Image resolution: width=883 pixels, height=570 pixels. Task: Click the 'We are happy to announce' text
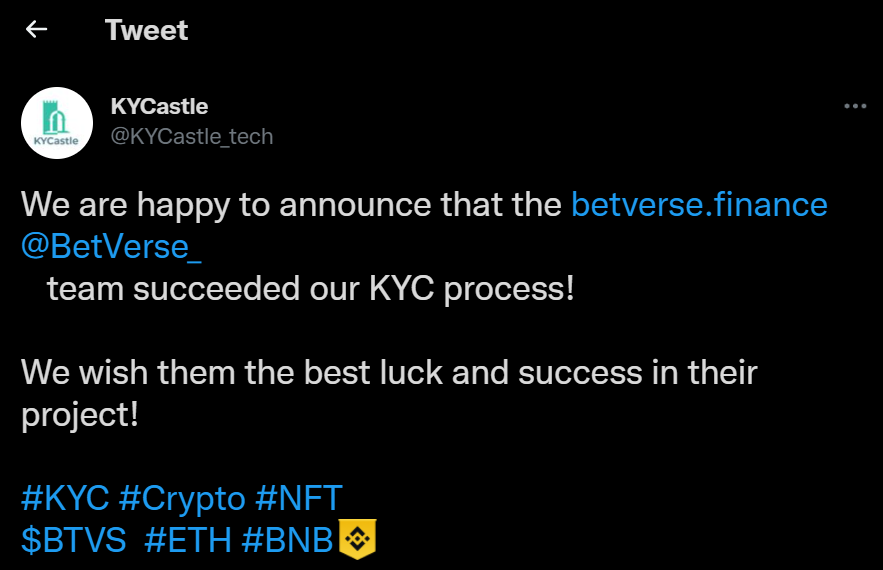pos(290,205)
